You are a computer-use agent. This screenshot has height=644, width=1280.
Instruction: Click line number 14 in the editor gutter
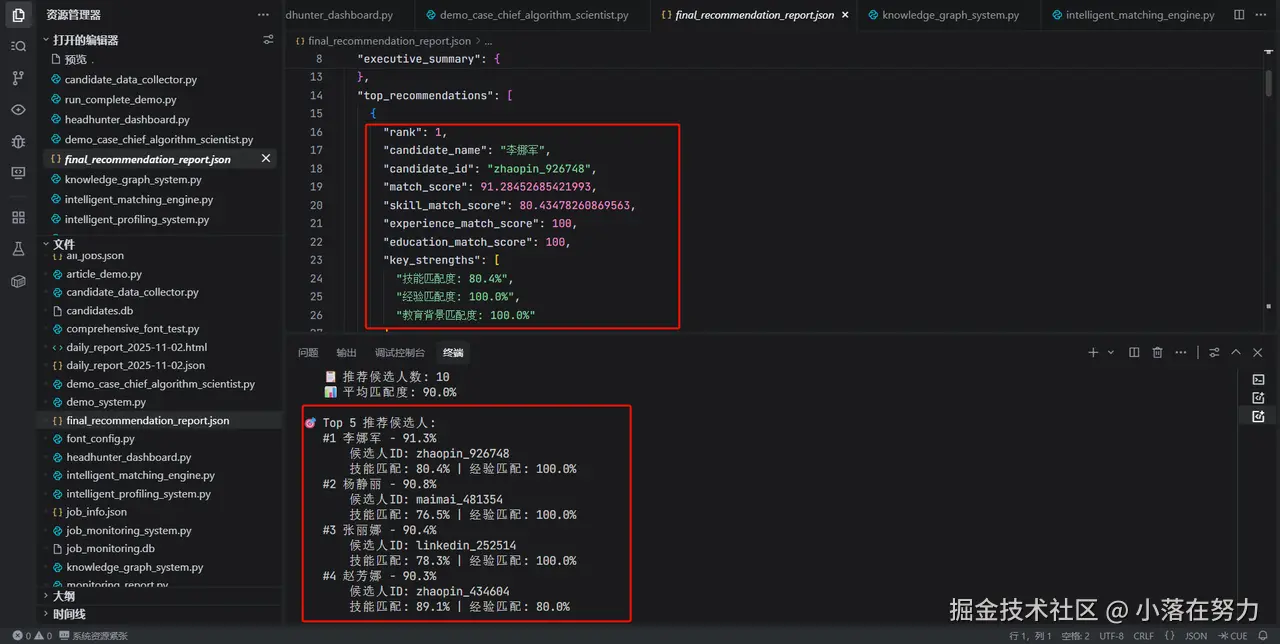(x=316, y=96)
